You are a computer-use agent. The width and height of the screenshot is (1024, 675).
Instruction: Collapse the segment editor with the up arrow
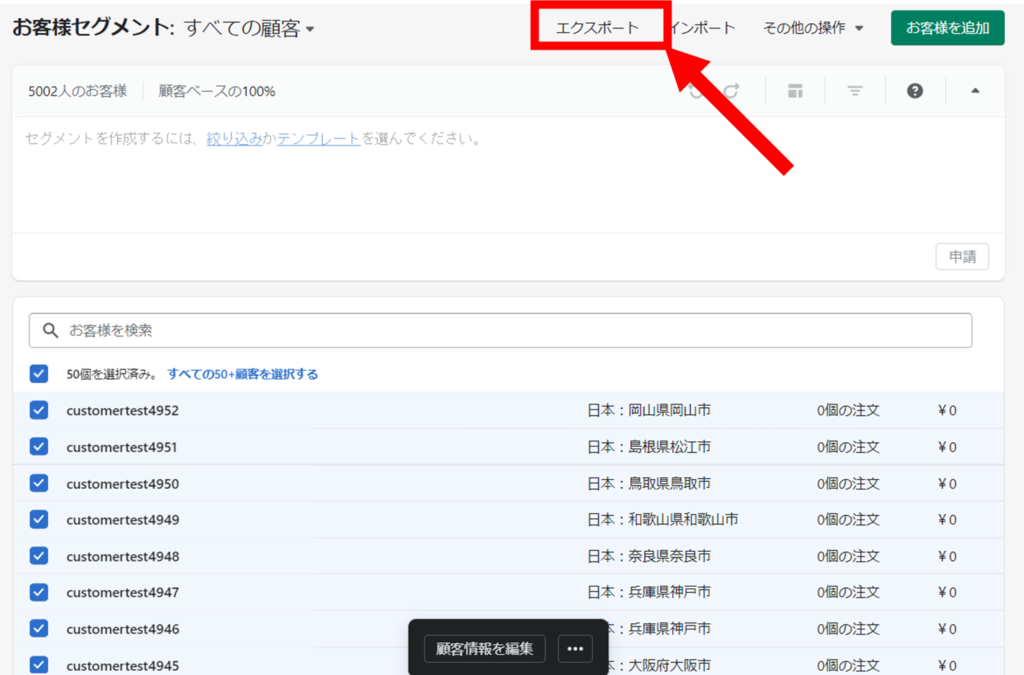(x=975, y=91)
